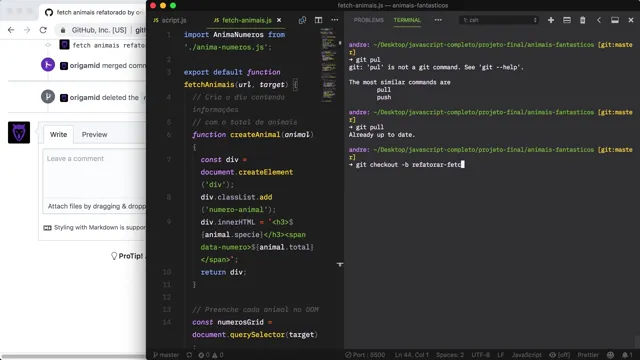Switch to the PROBLEMS panel tab
This screenshot has width=640, height=360.
coord(369,20)
